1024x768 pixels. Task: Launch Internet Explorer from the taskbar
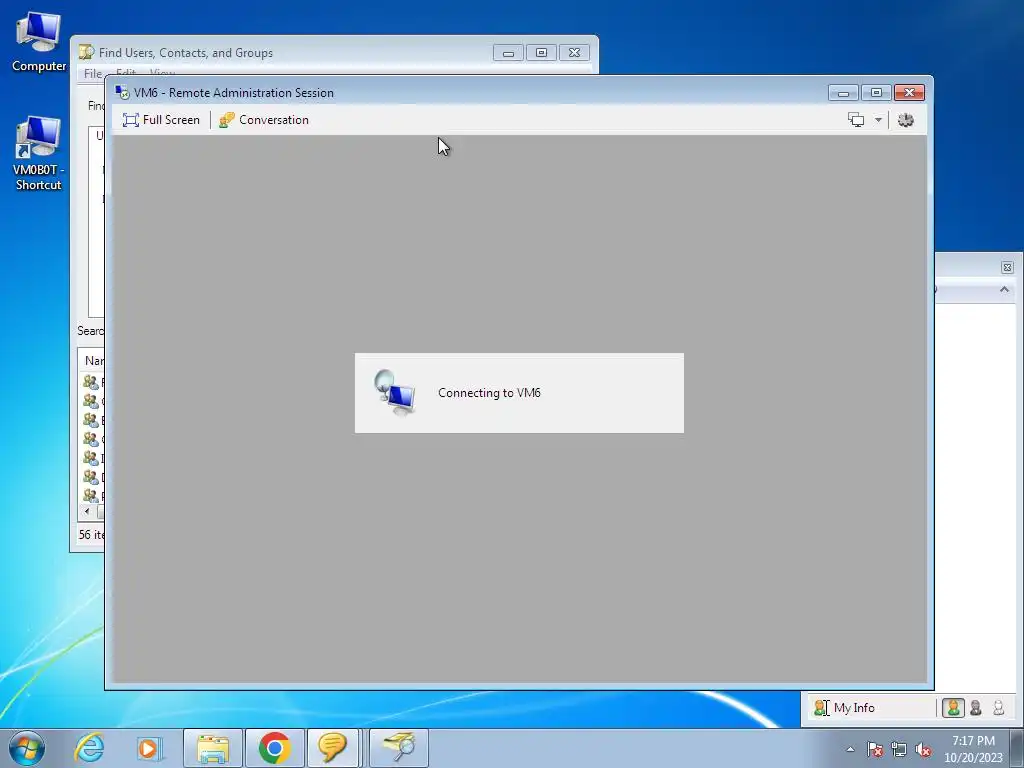(89, 748)
